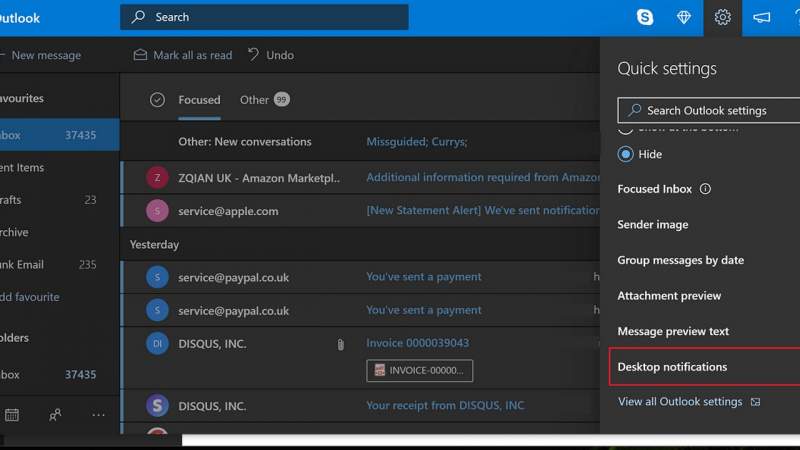Viewport: 800px width, 450px height.
Task: Click Focused Inbox setting label
Action: [x=655, y=189]
